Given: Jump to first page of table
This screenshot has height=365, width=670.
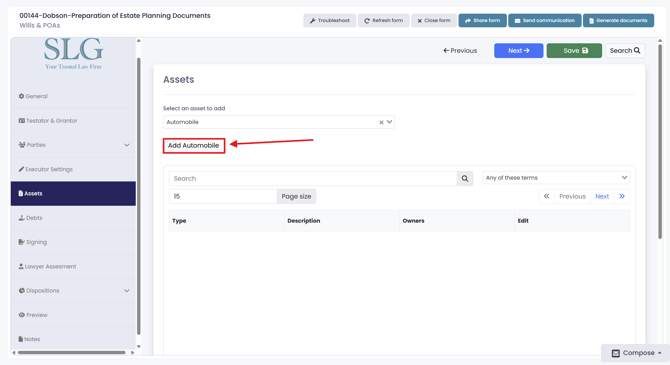Looking at the screenshot, I should [x=546, y=197].
